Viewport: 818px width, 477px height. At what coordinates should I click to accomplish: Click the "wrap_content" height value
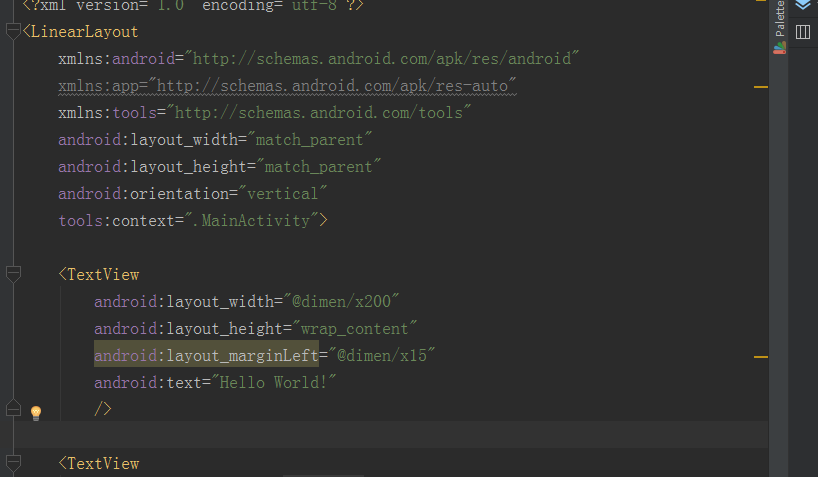(355, 328)
